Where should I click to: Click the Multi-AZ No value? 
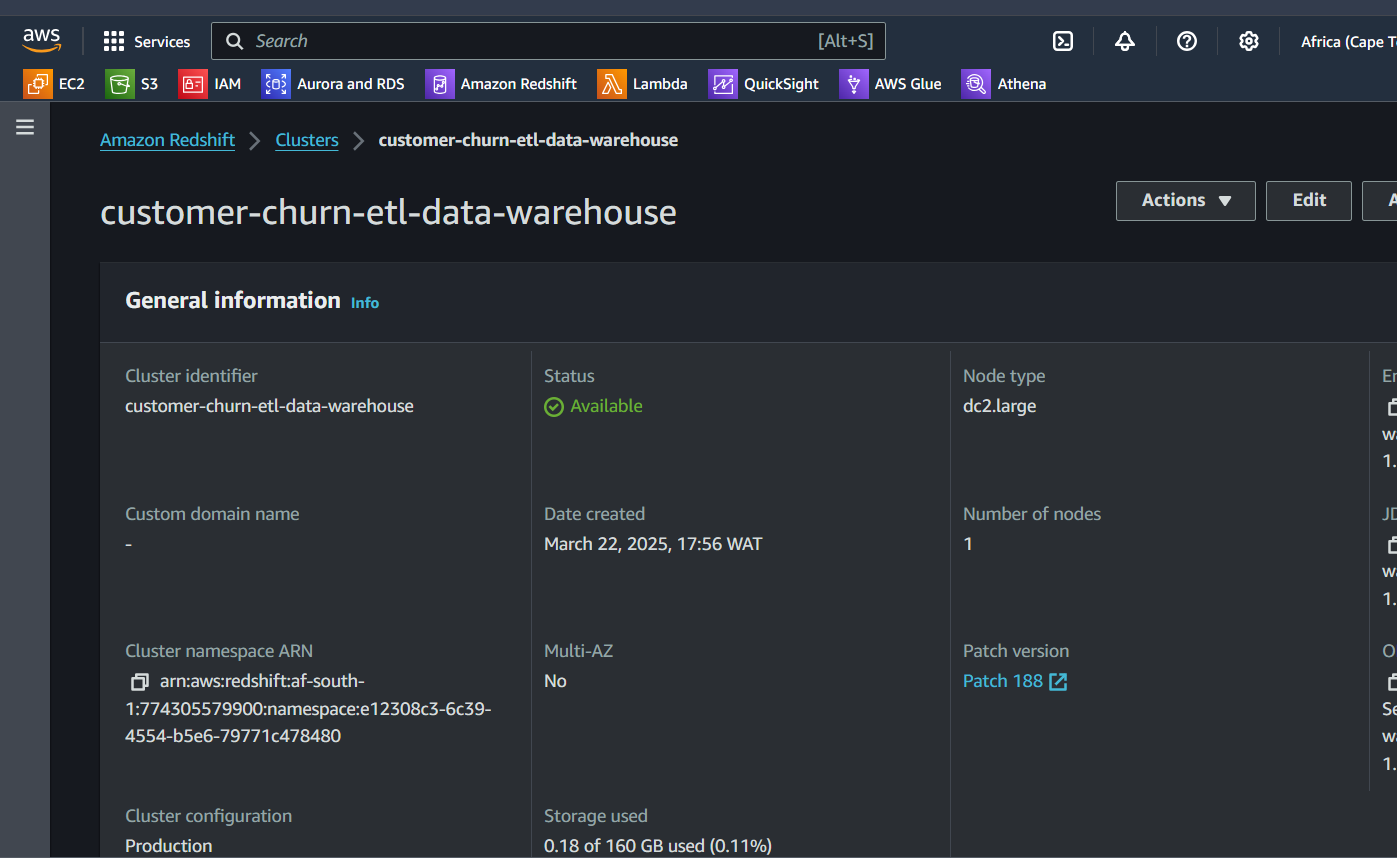(555, 681)
